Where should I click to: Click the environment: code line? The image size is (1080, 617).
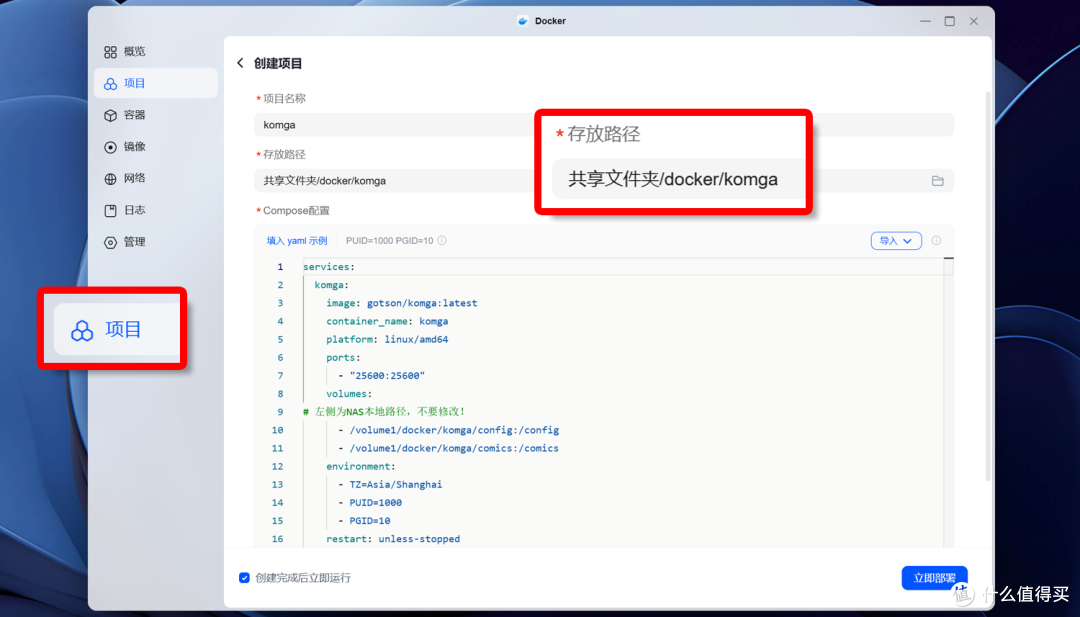pyautogui.click(x=361, y=466)
